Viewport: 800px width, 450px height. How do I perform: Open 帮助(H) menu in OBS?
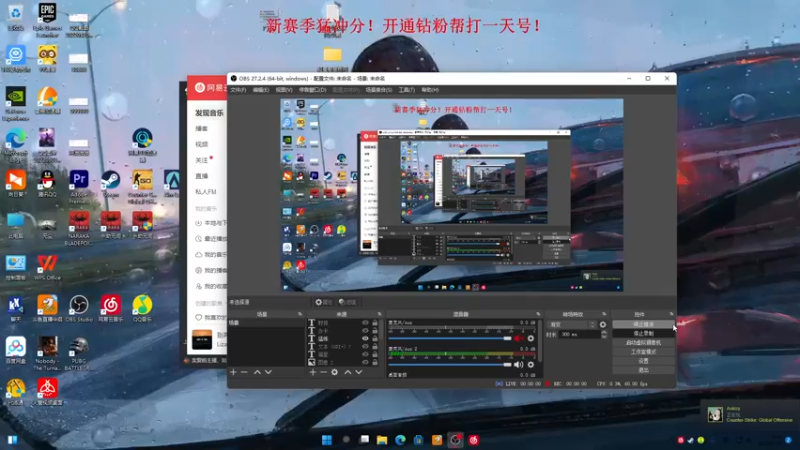point(430,90)
